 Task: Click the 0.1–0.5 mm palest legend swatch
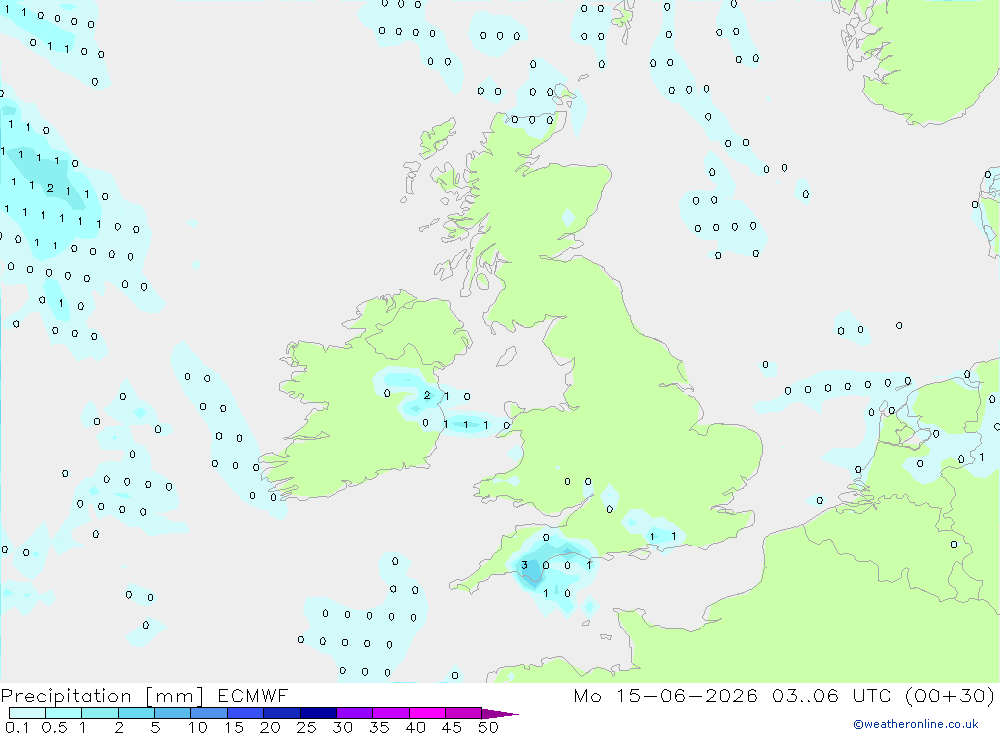(27, 713)
